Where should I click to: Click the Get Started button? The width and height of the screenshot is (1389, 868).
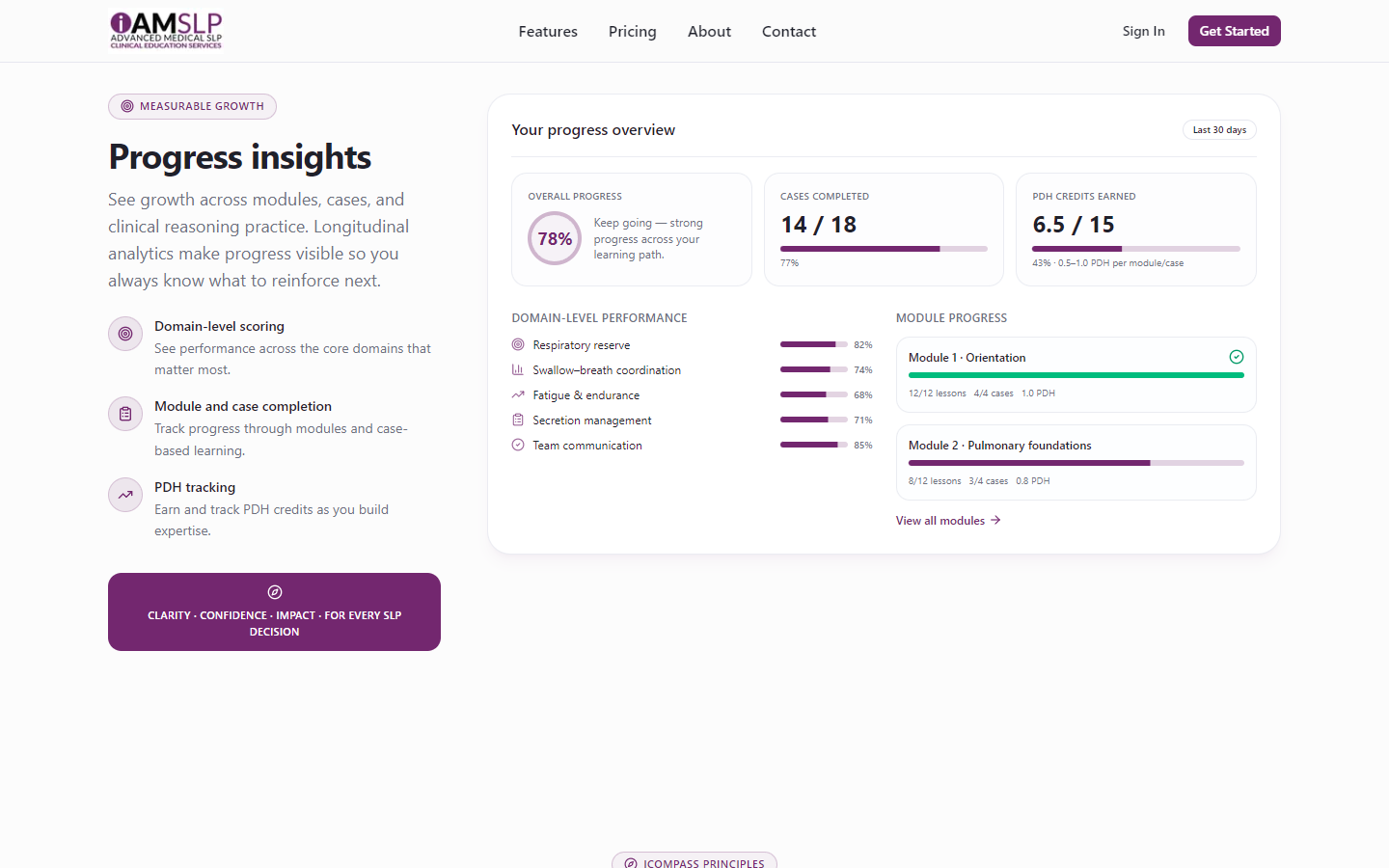1235,31
